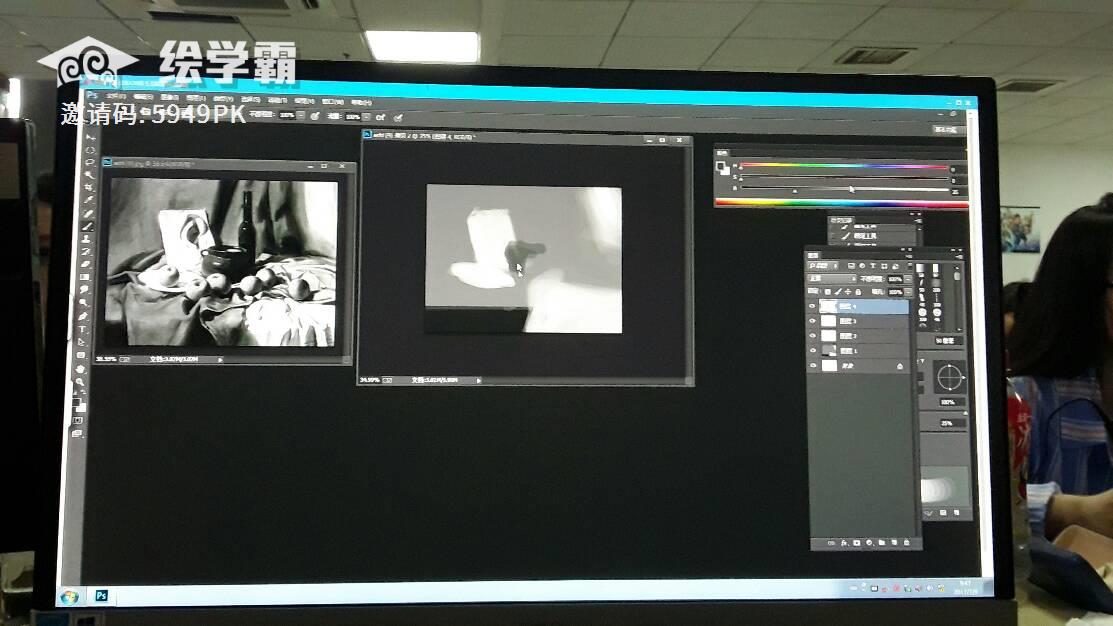Expand status info arrow in left document window
1113x626 pixels.
coord(220,360)
